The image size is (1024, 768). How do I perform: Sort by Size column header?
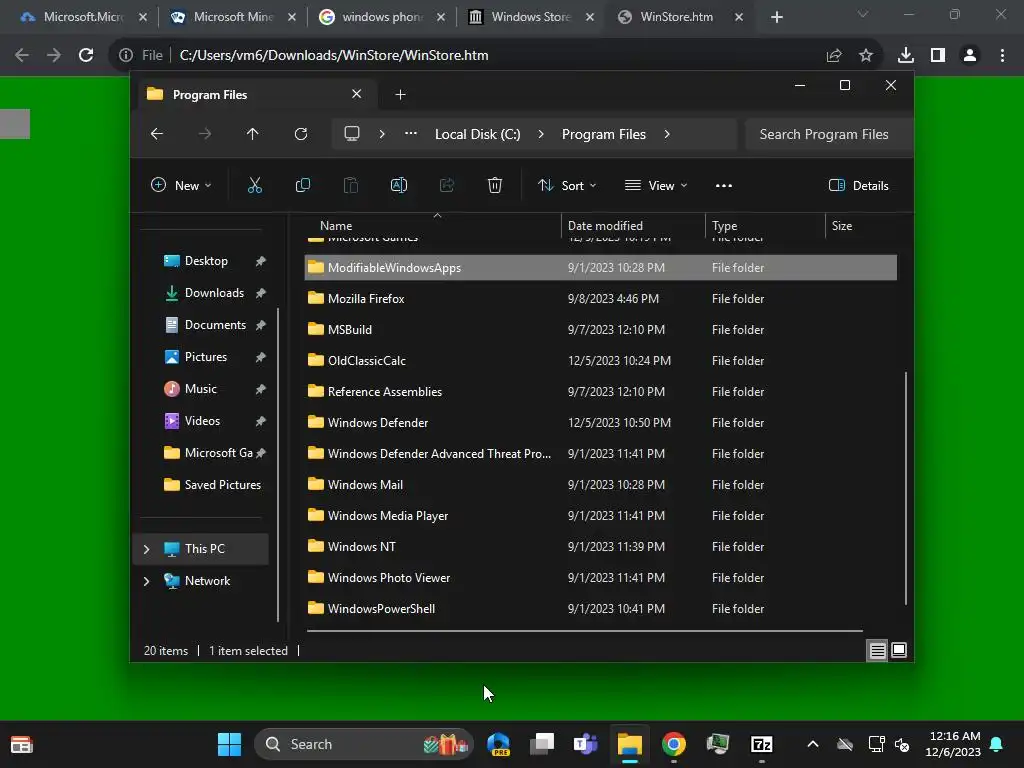point(861,226)
